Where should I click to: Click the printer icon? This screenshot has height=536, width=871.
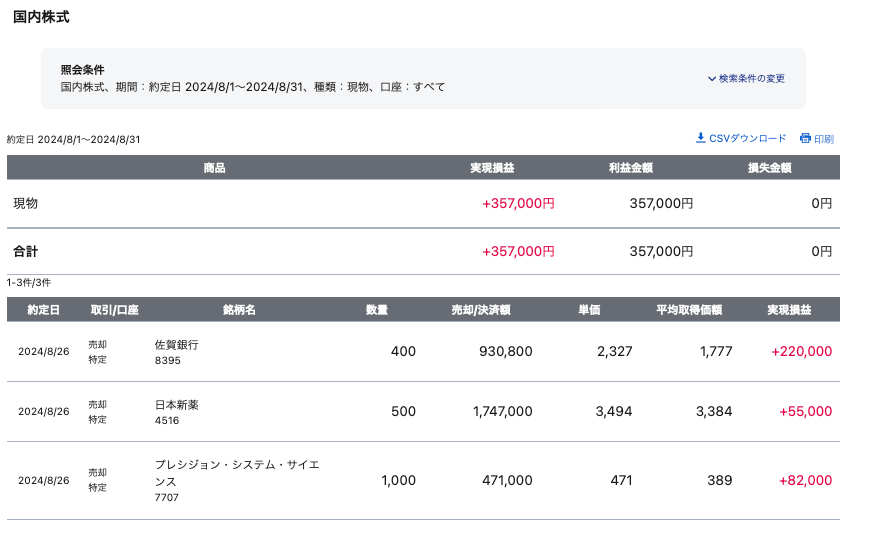click(x=805, y=139)
